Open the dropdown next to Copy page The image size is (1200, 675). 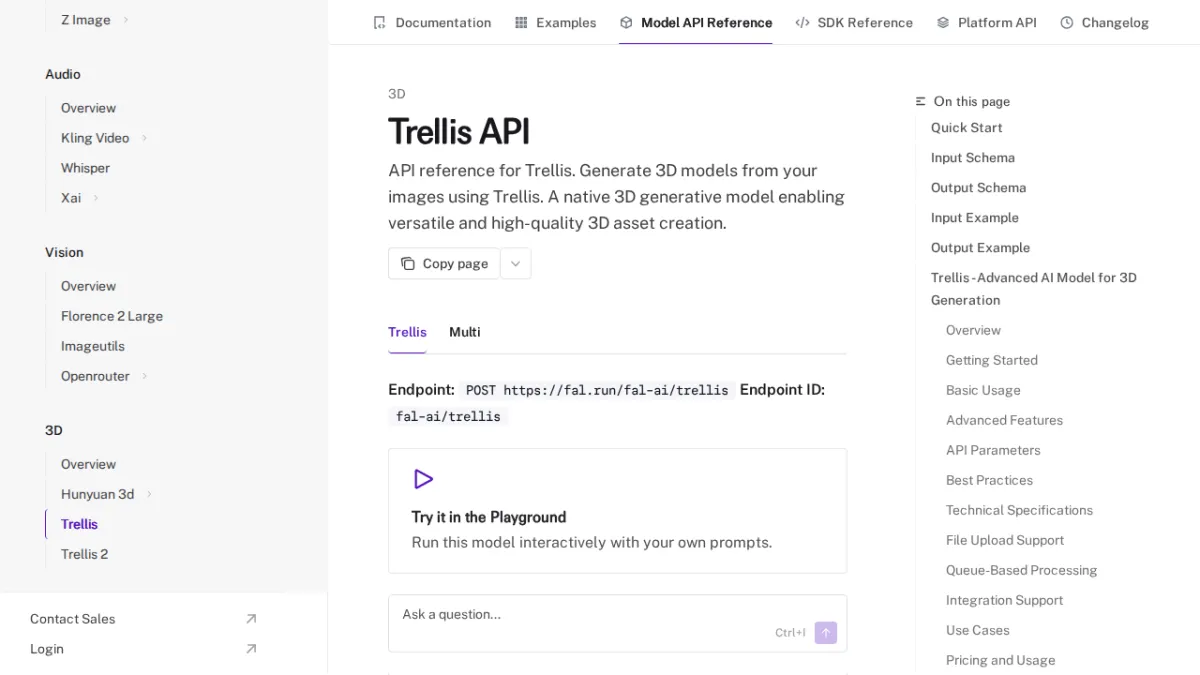pyautogui.click(x=516, y=264)
